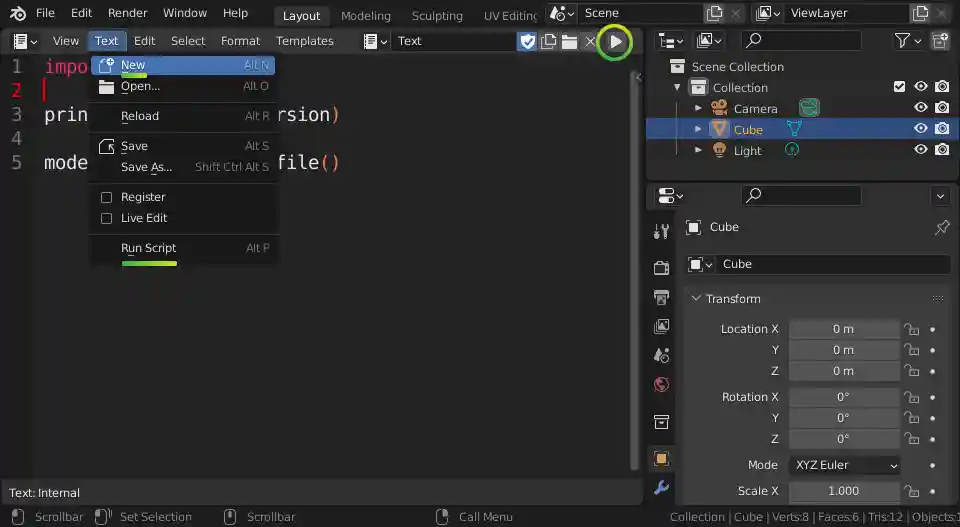Choose Reload in Text menu

click(x=183, y=116)
